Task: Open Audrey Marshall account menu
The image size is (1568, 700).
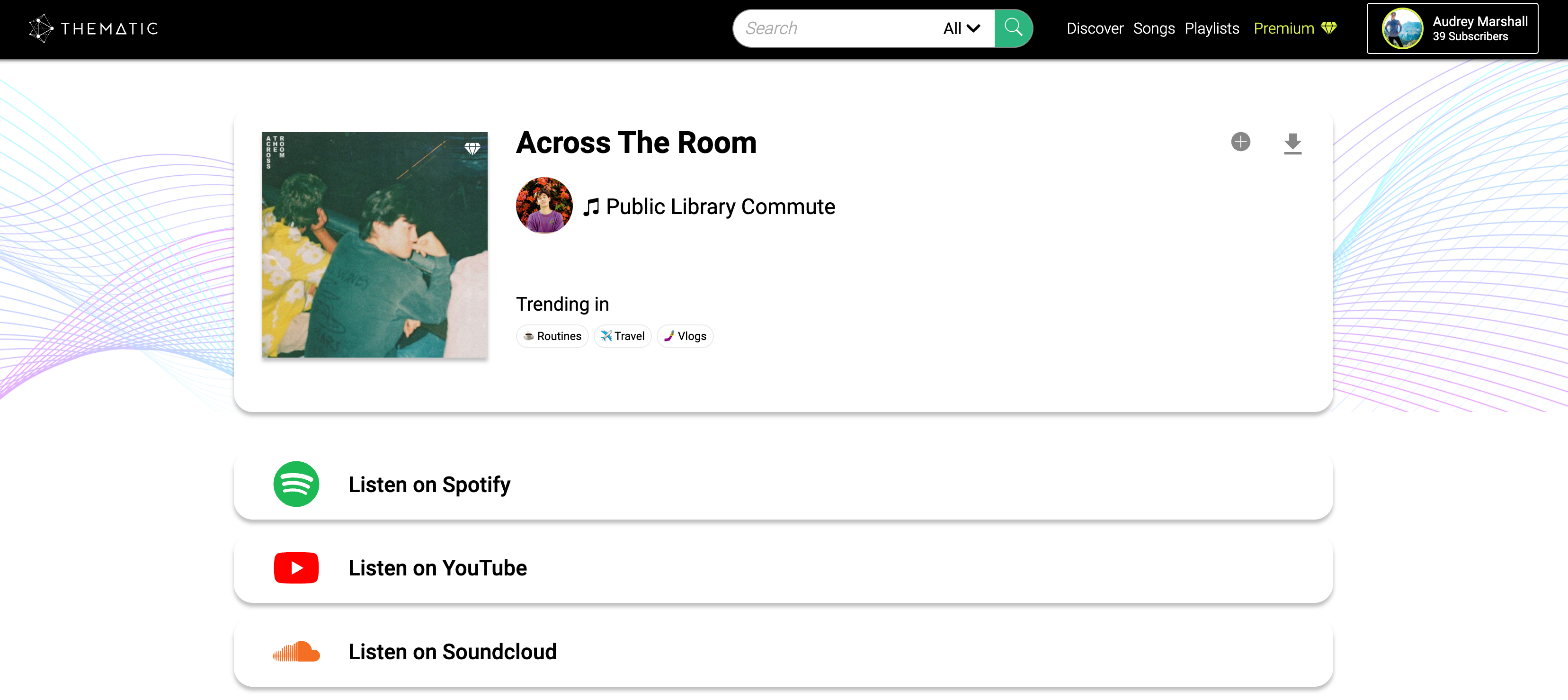Action: (1452, 28)
